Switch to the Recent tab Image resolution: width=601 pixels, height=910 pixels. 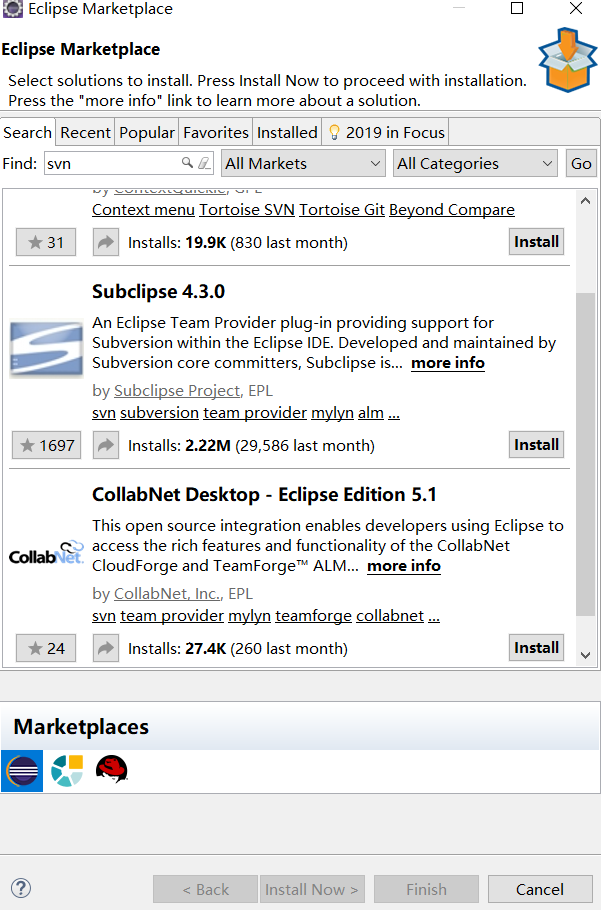[x=85, y=132]
